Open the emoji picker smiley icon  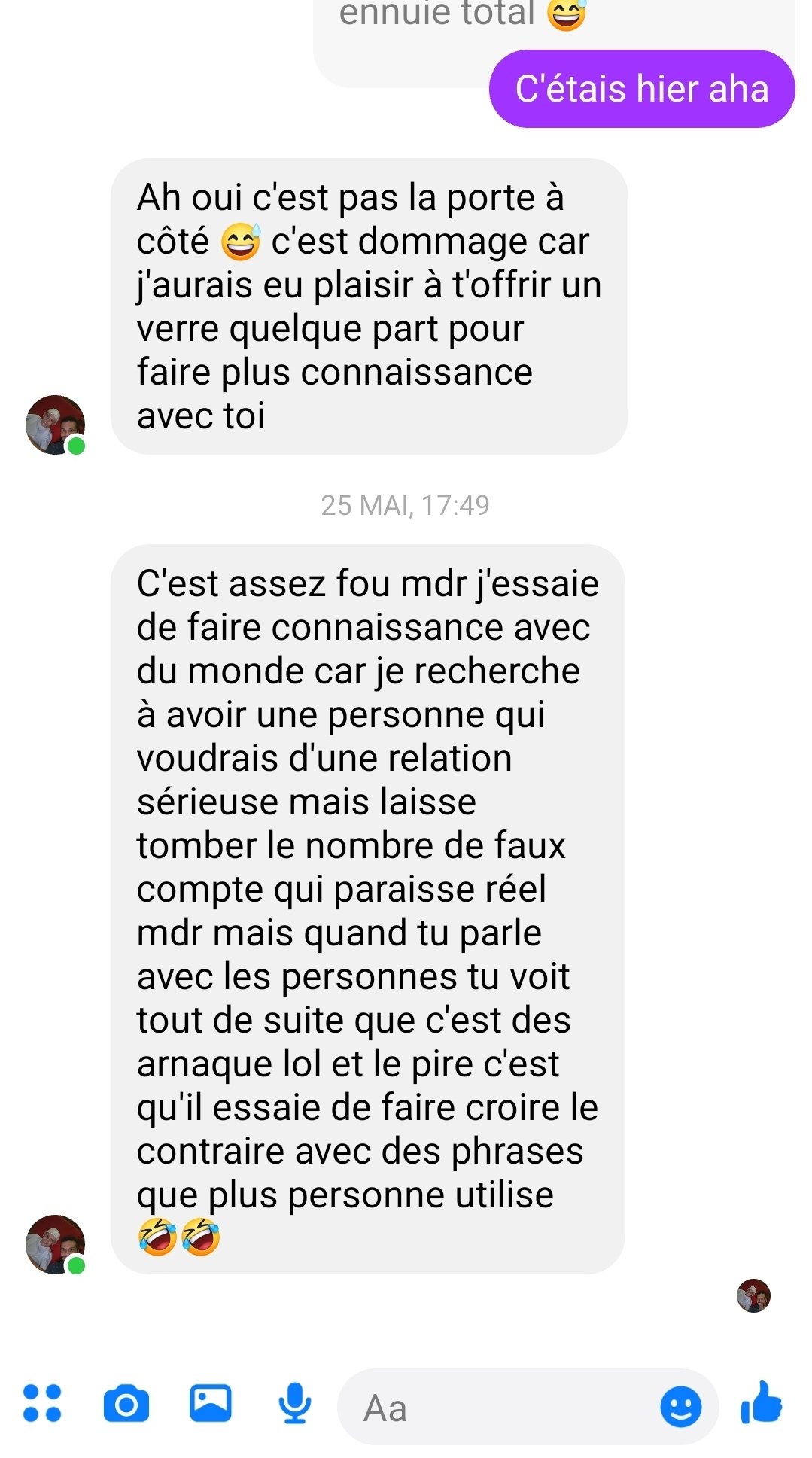pyautogui.click(x=681, y=1406)
